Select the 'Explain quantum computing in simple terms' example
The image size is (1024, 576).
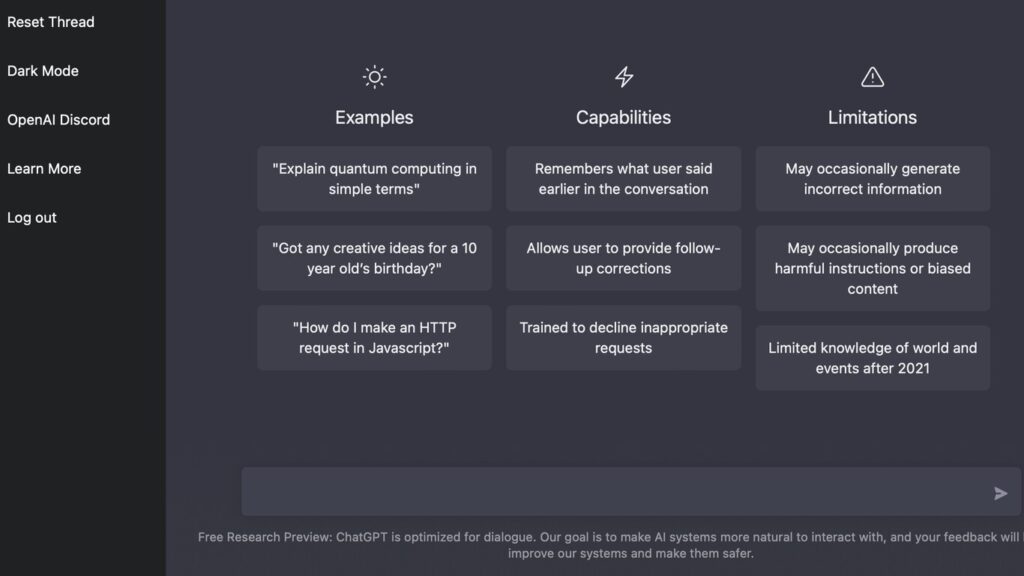pyautogui.click(x=374, y=178)
